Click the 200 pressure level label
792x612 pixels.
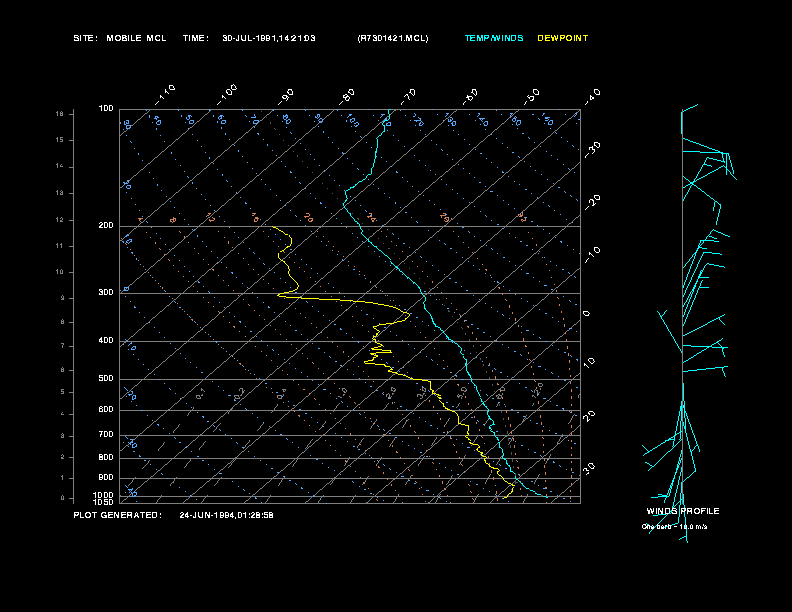click(106, 226)
